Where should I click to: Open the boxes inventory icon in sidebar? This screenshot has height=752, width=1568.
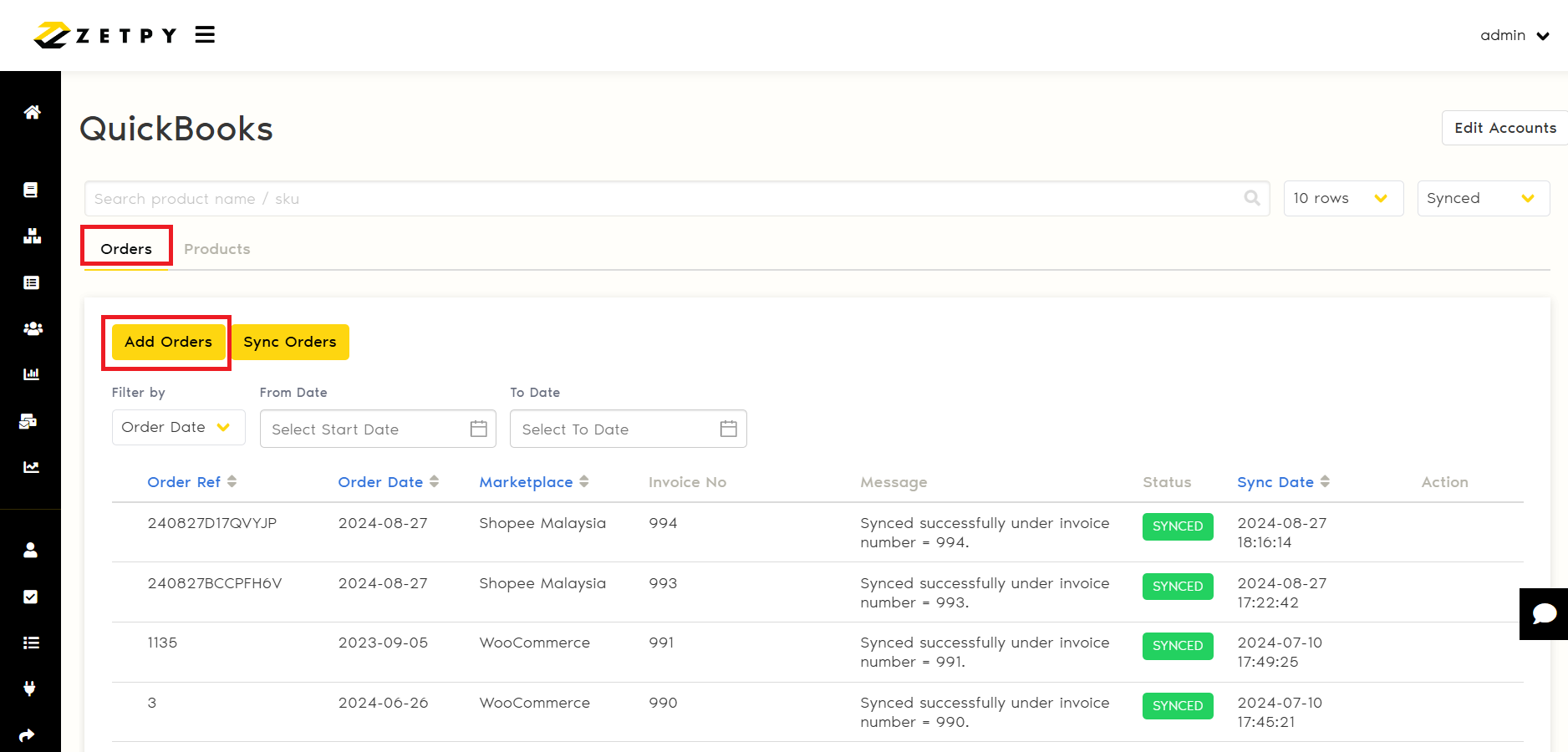(x=32, y=236)
